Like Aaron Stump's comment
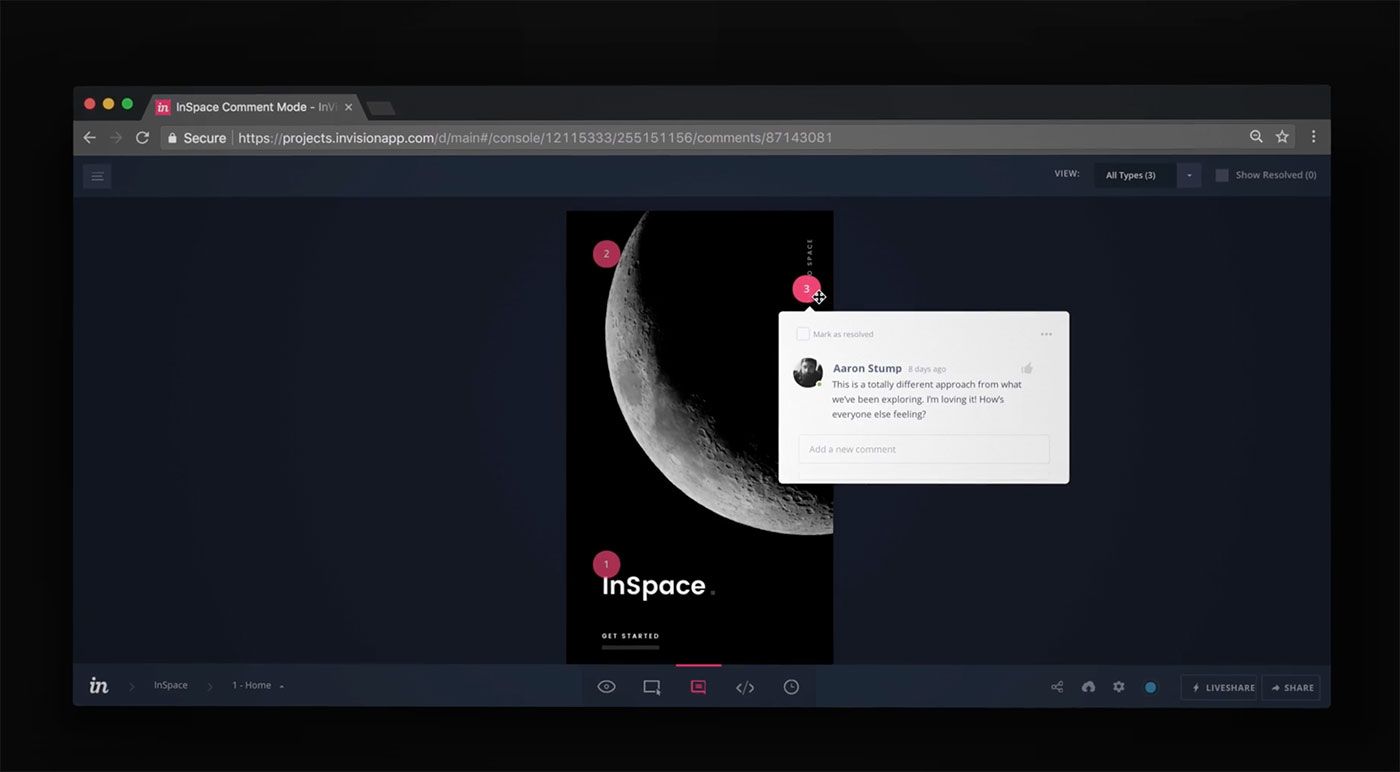The width and height of the screenshot is (1400, 772). coord(1027,368)
